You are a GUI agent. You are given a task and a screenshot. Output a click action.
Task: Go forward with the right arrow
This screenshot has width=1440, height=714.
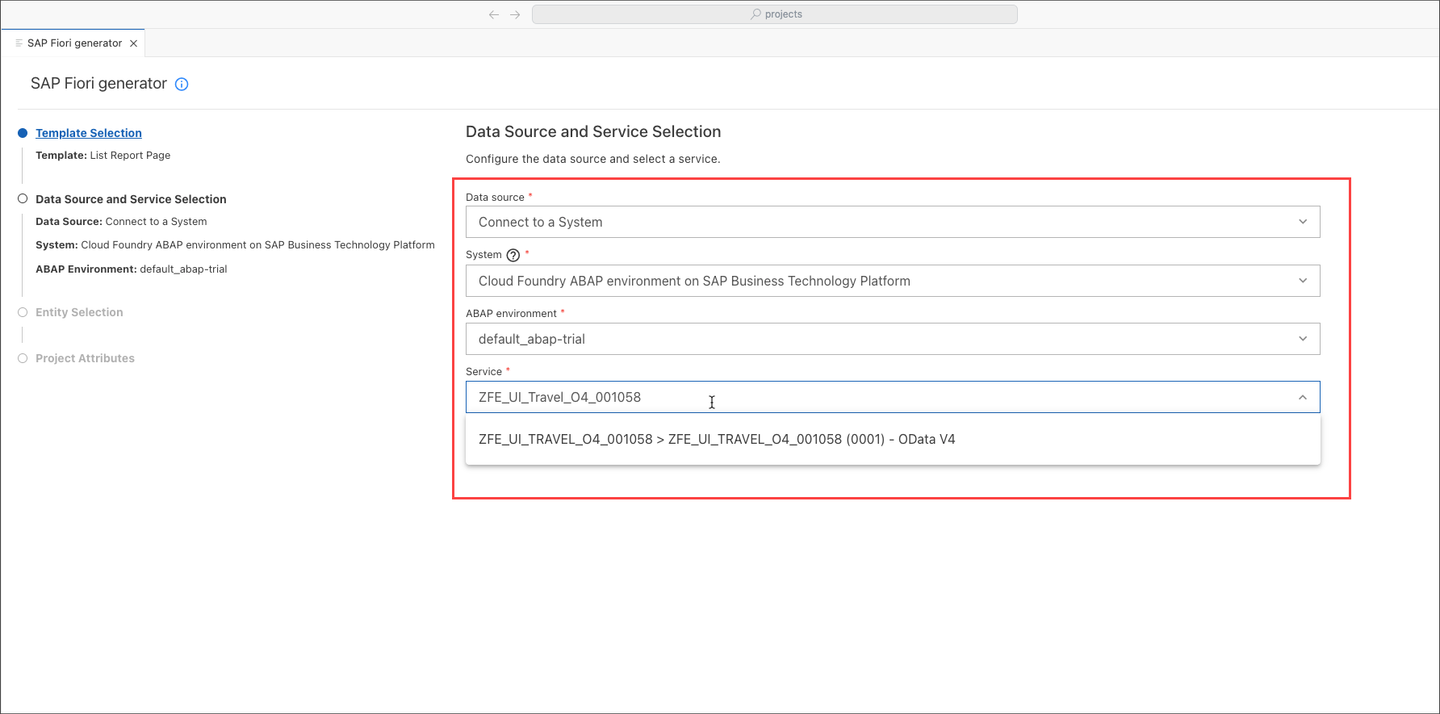tap(515, 15)
